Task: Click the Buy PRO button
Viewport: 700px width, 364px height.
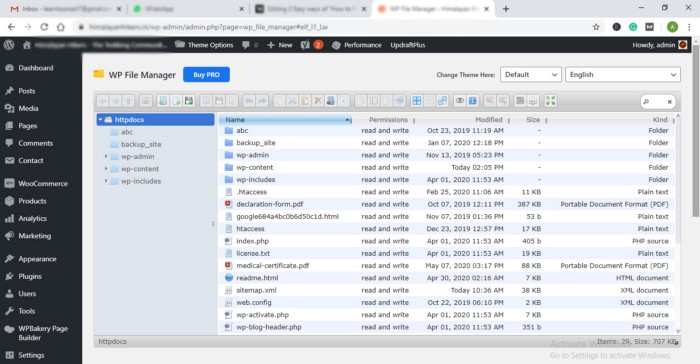Action: pyautogui.click(x=206, y=75)
